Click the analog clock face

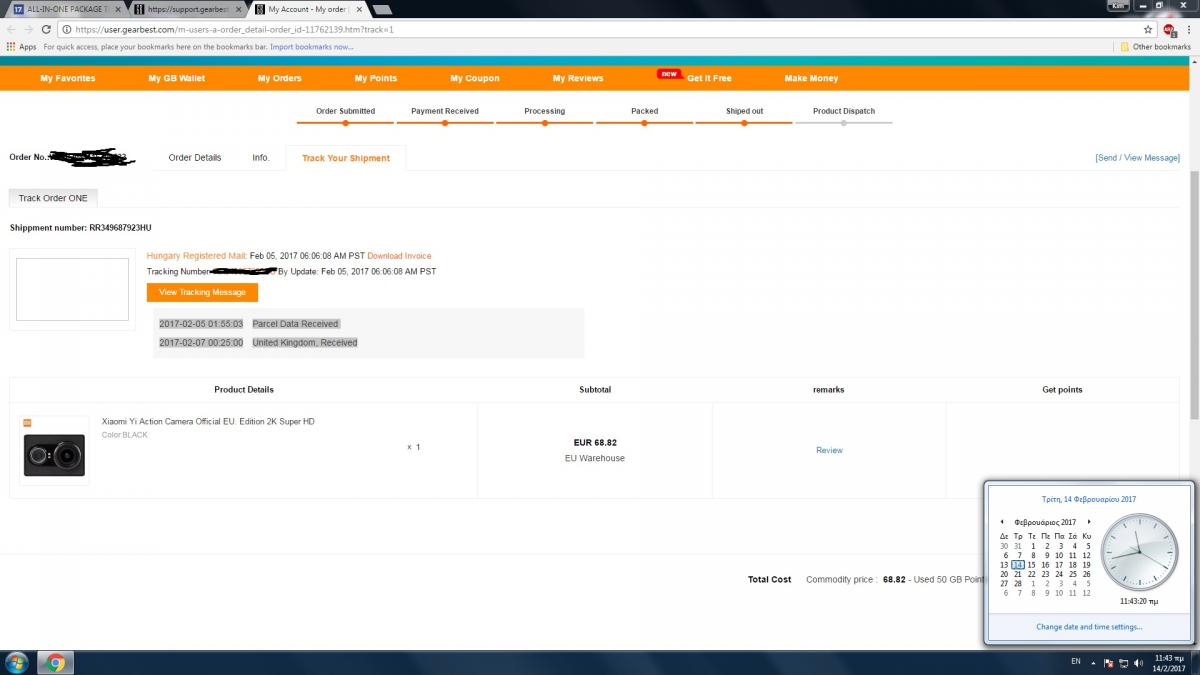[1139, 553]
